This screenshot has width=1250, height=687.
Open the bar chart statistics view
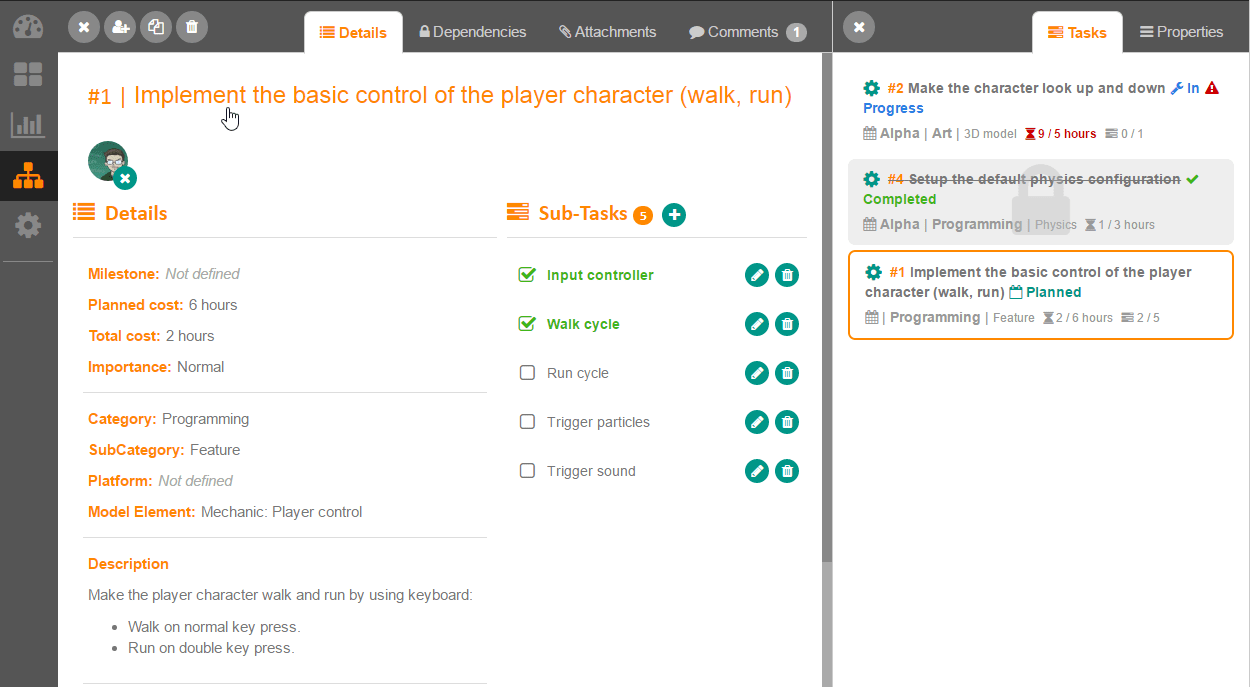point(28,125)
